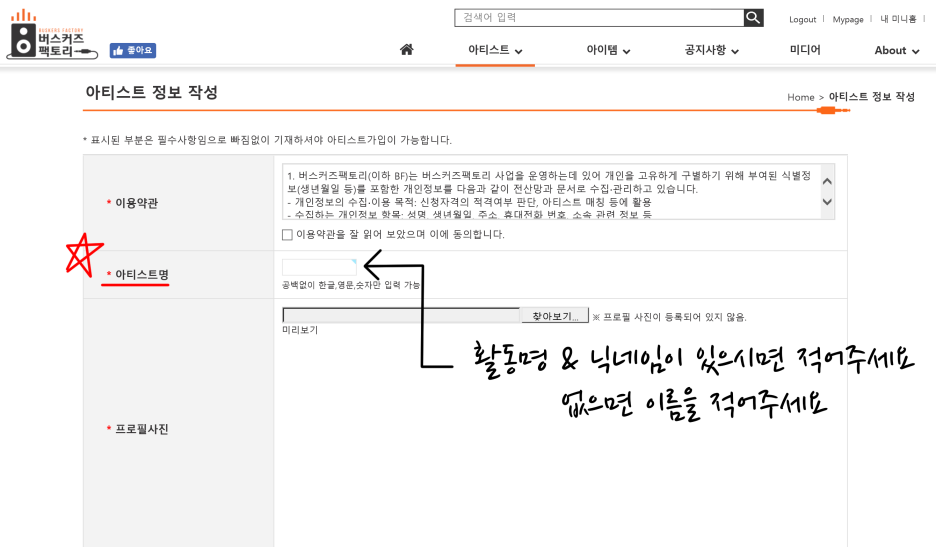The height and width of the screenshot is (547, 936).
Task: Click the profile photo file path field
Action: 401,315
